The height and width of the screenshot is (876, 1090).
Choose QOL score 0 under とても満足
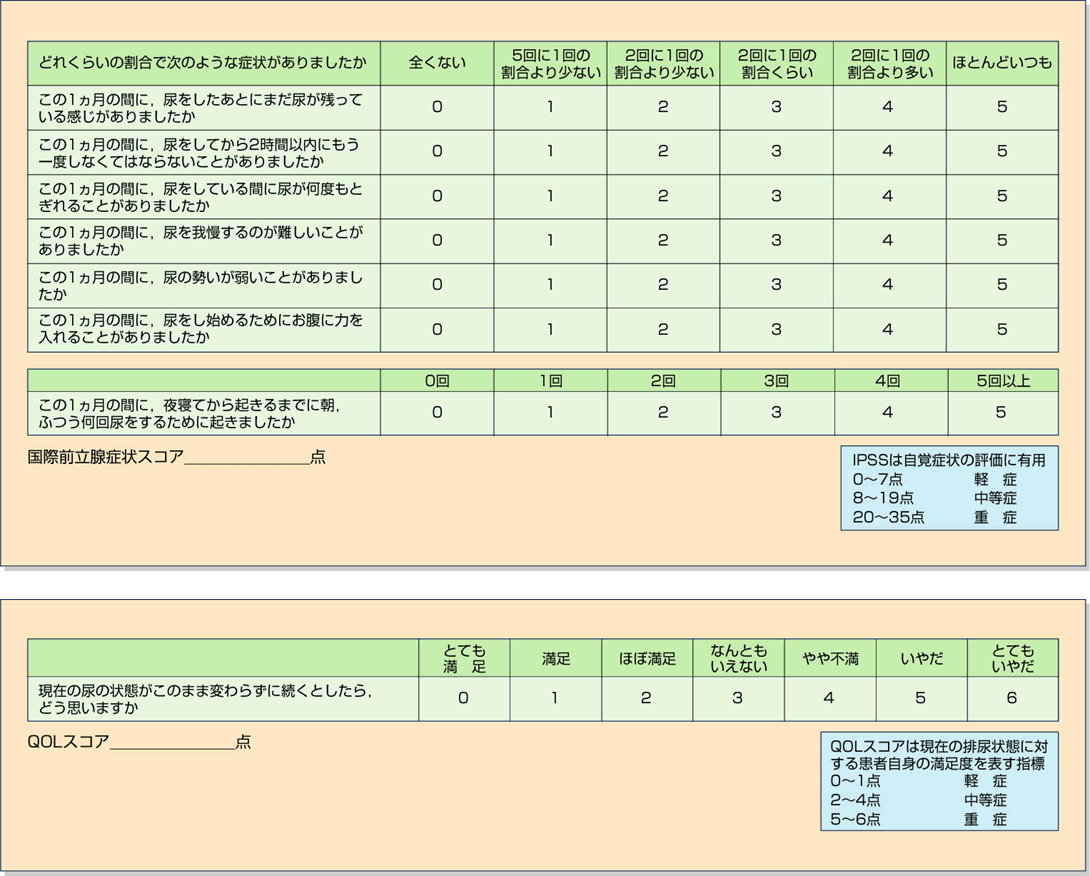point(463,698)
